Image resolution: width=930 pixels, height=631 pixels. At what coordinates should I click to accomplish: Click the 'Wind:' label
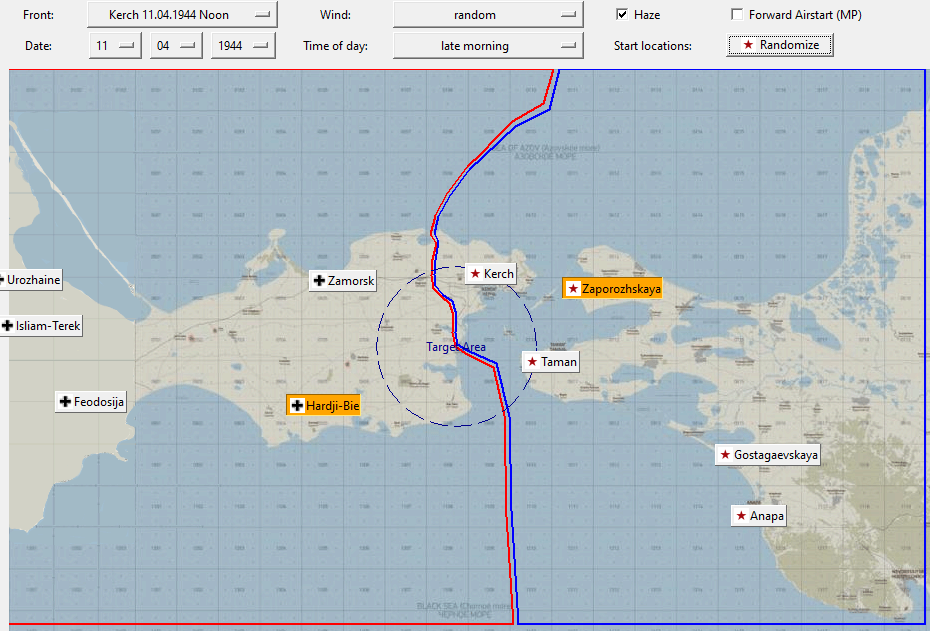(335, 15)
